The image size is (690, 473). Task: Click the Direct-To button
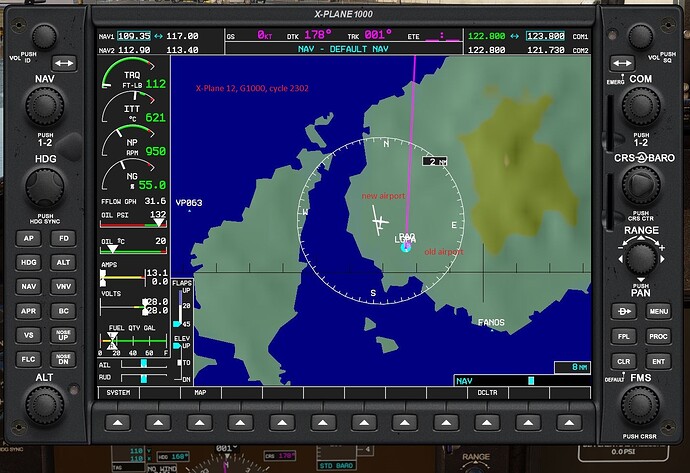click(624, 311)
